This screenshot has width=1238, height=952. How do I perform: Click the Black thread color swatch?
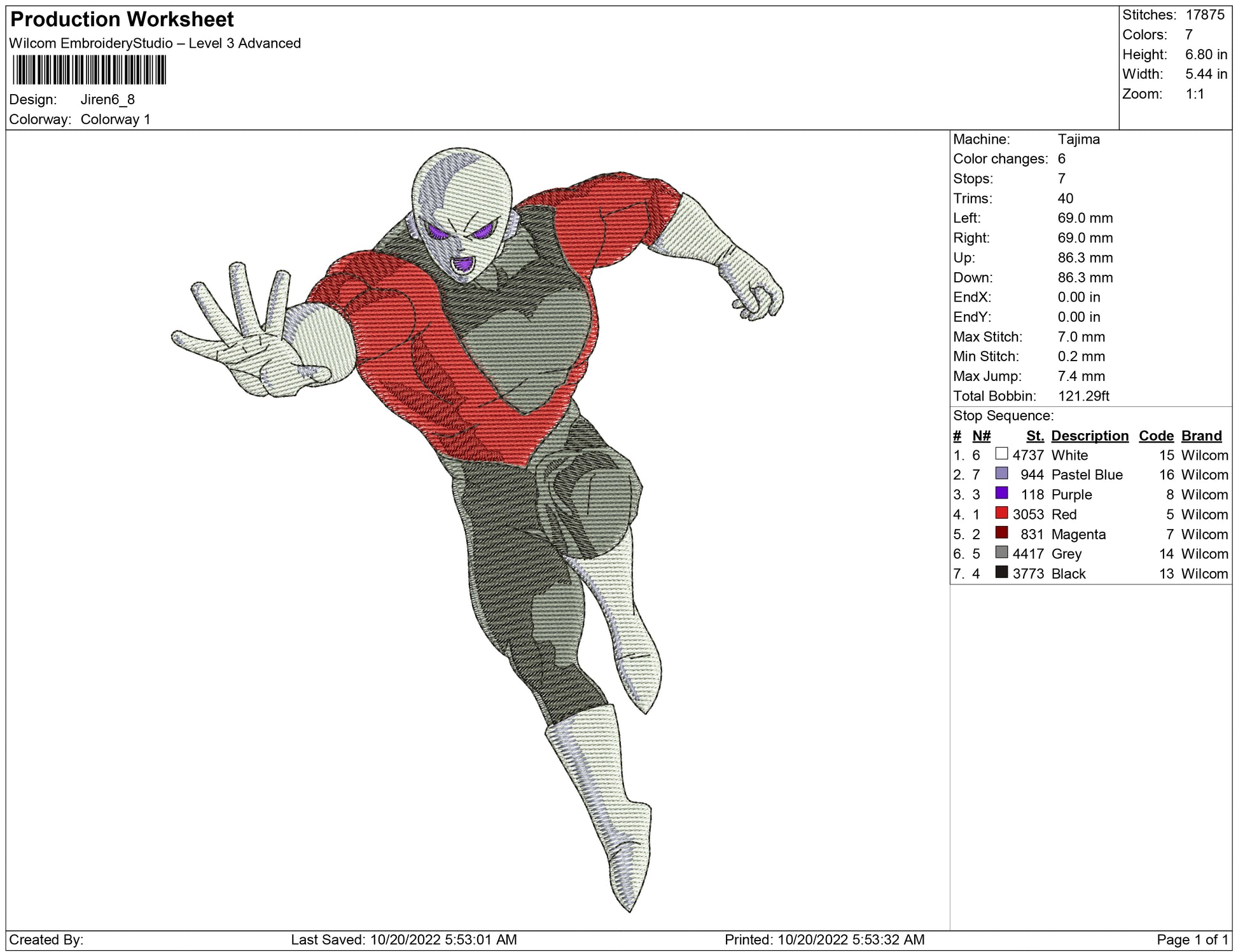click(x=1001, y=572)
